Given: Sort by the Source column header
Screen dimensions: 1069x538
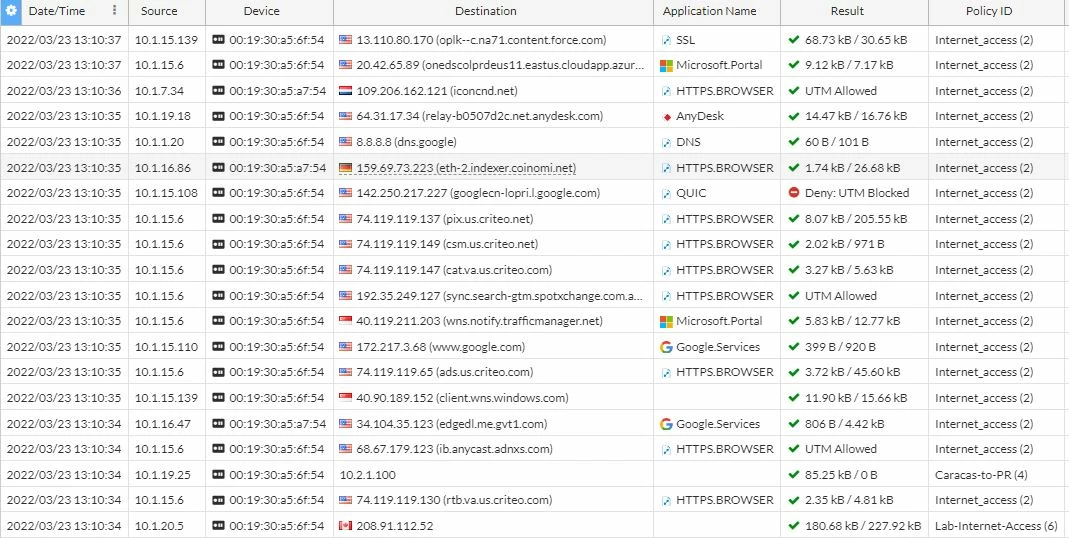Looking at the screenshot, I should point(159,11).
